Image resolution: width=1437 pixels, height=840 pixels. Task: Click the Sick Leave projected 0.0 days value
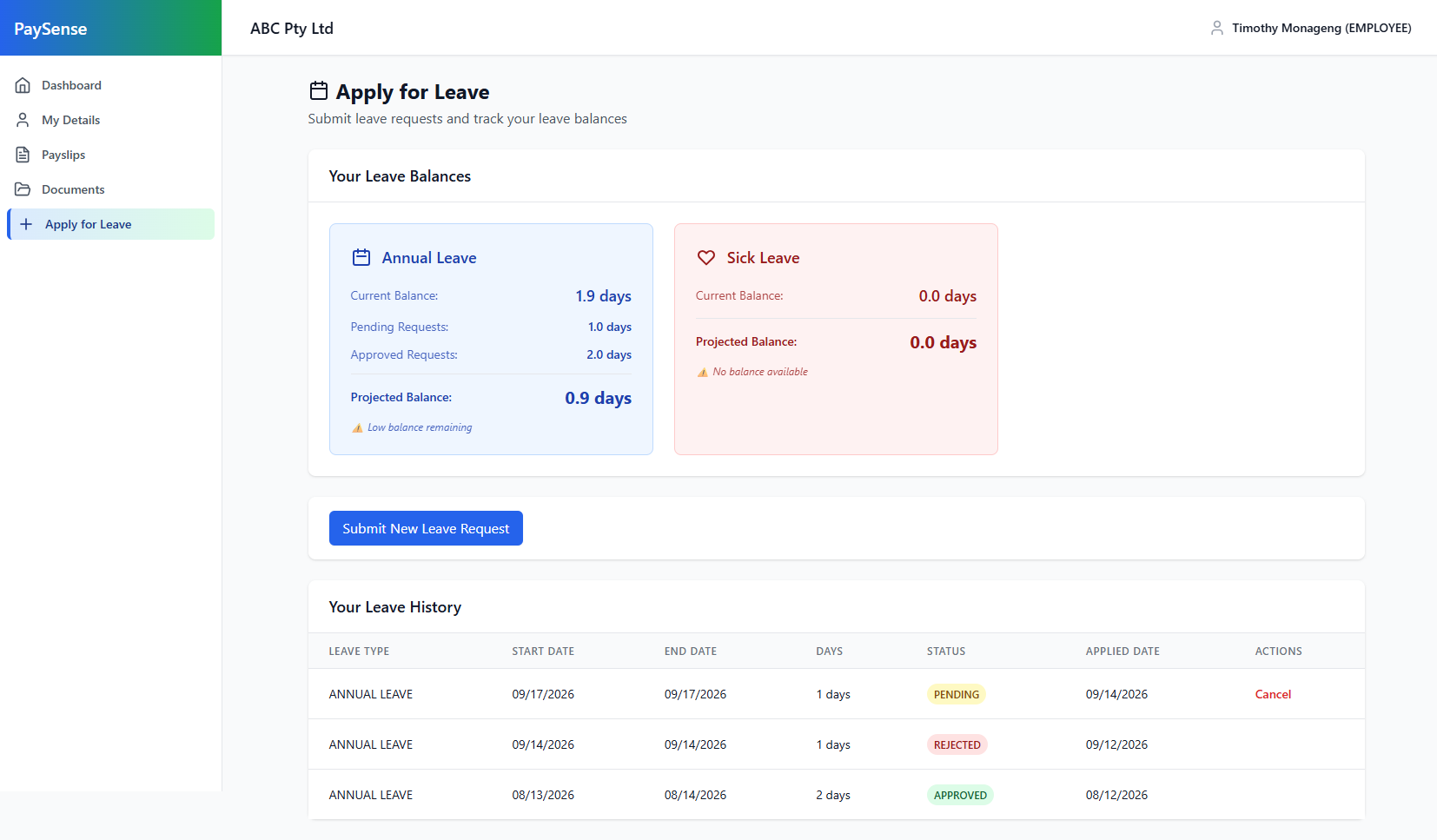pos(943,342)
